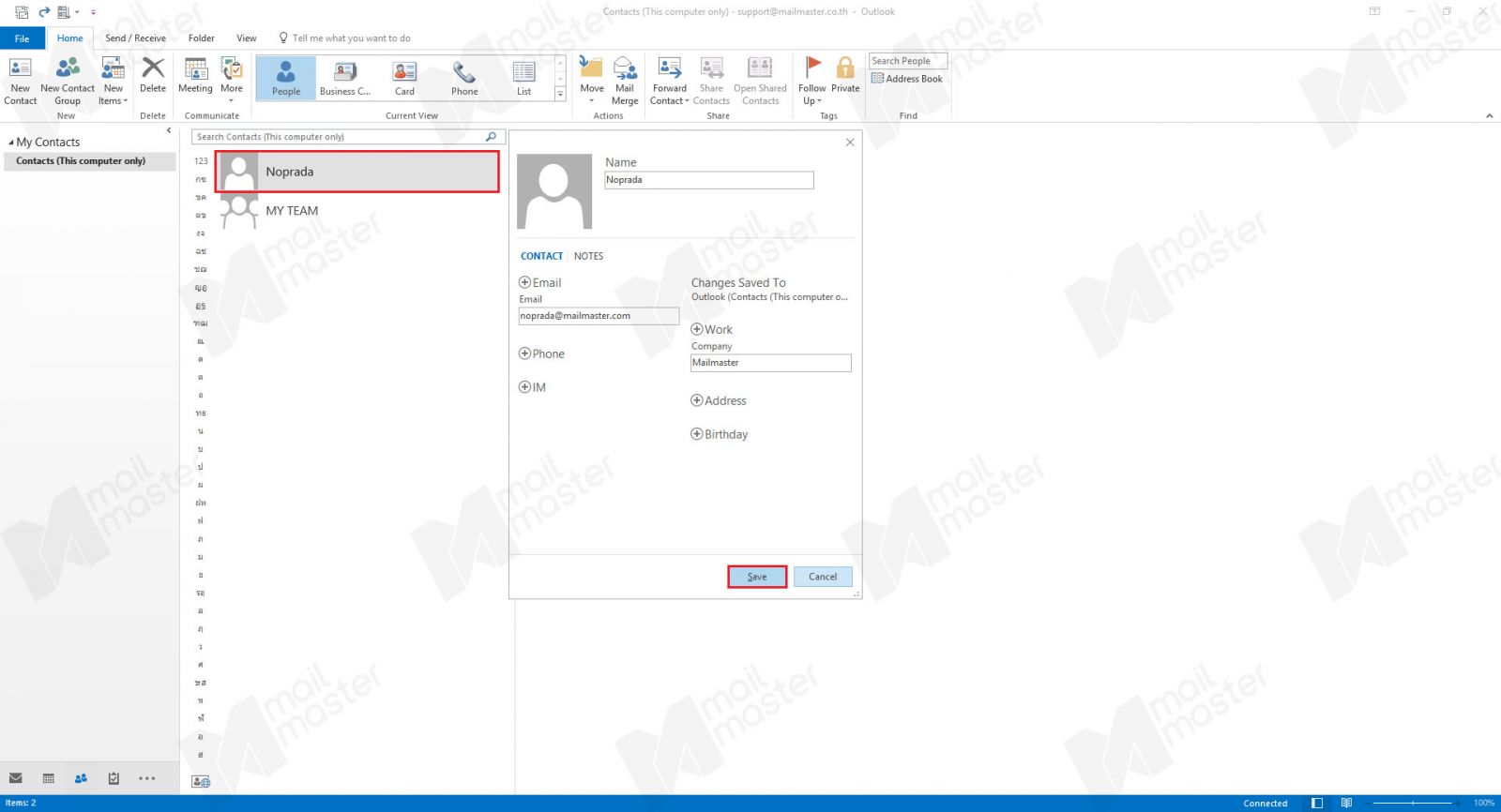Image resolution: width=1501 pixels, height=812 pixels.
Task: Open the Address Book
Action: click(907, 79)
